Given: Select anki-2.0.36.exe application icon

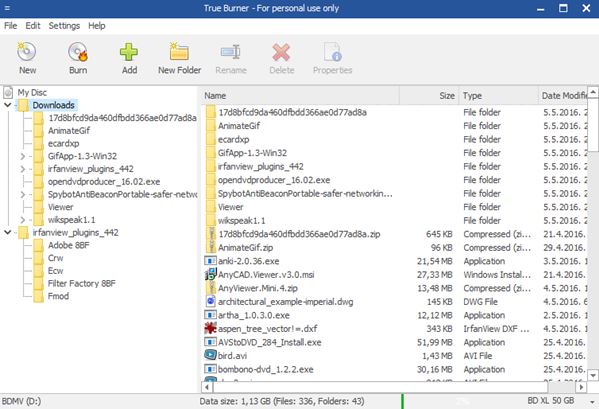Looking at the screenshot, I should coord(210,261).
